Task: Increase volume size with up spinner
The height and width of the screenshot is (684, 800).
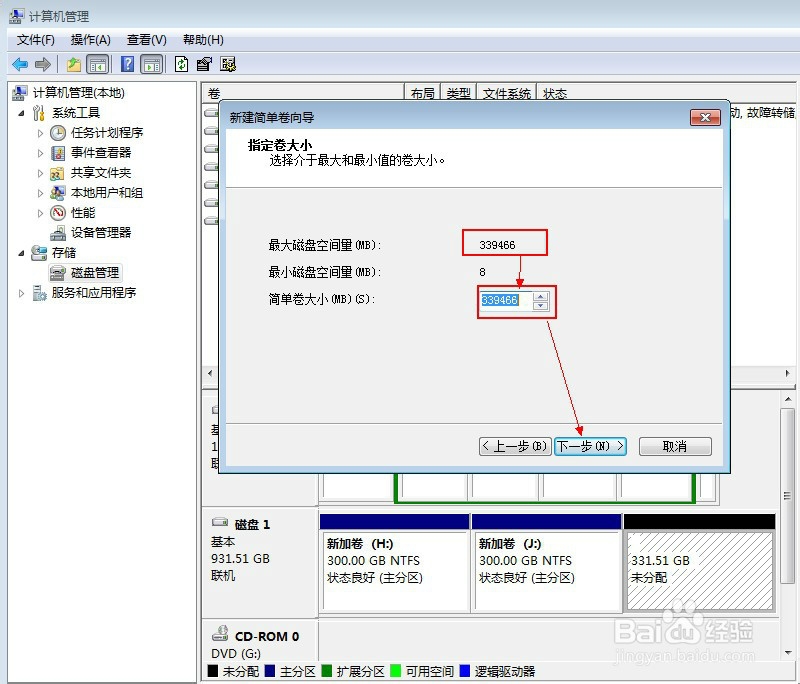Action: pyautogui.click(x=540, y=296)
